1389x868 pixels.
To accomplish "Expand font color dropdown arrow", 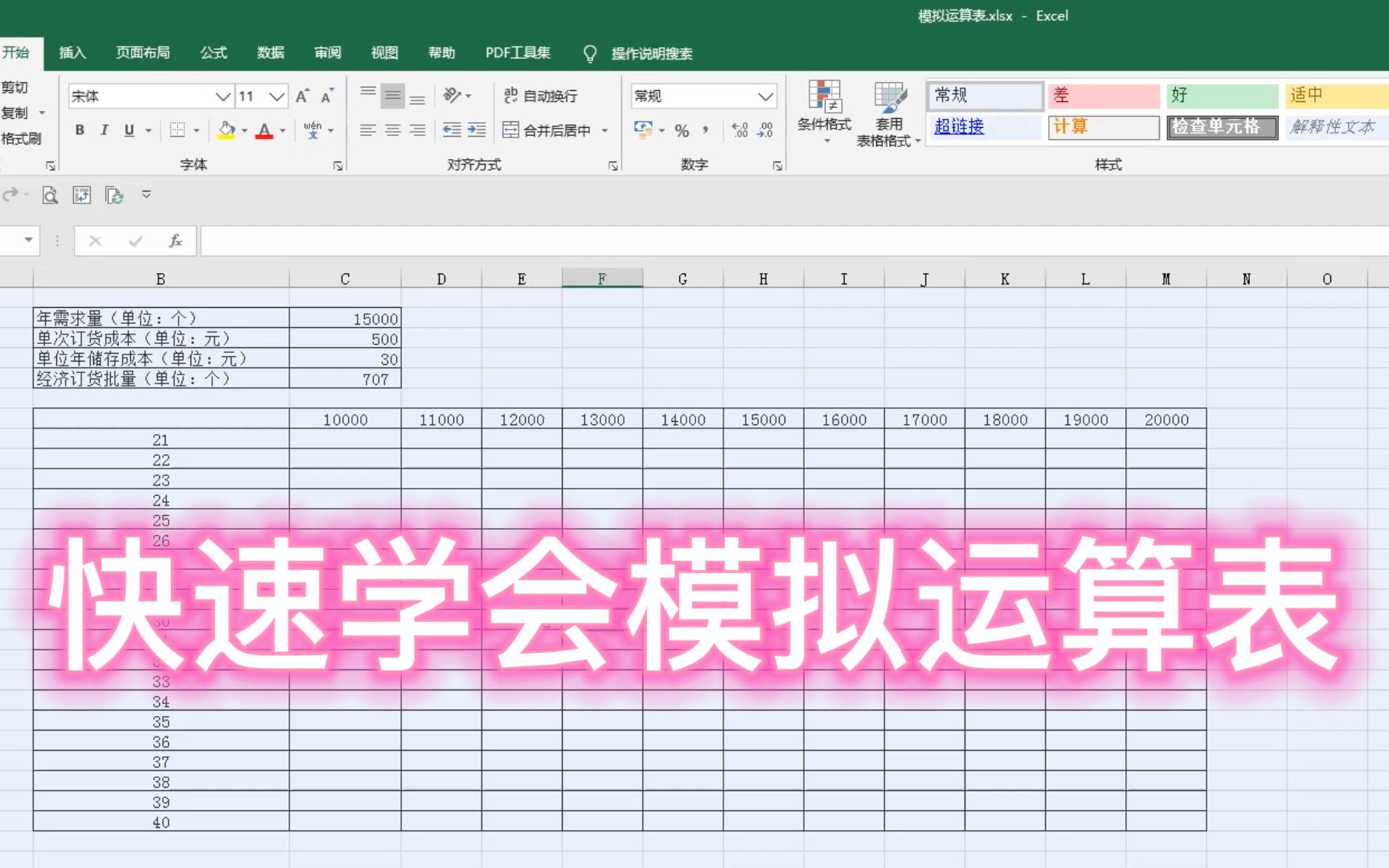I will [282, 130].
